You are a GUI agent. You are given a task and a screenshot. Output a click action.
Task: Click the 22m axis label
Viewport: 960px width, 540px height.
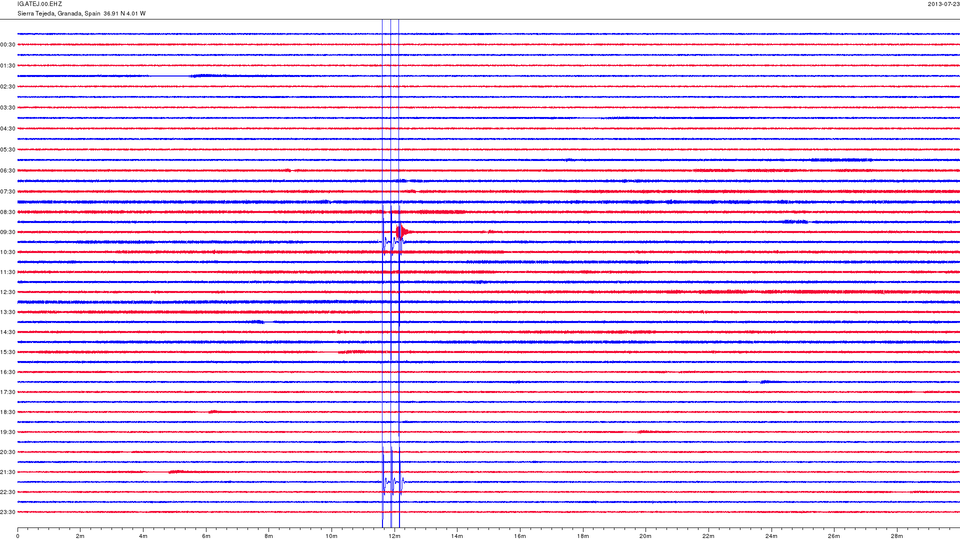pos(708,536)
